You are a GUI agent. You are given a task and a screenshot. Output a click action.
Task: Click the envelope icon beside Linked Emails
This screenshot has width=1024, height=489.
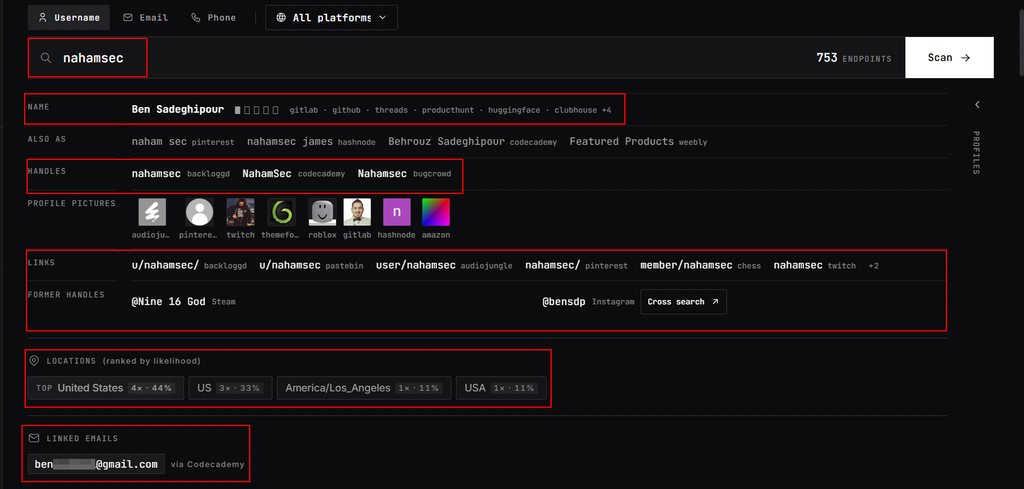pos(34,438)
